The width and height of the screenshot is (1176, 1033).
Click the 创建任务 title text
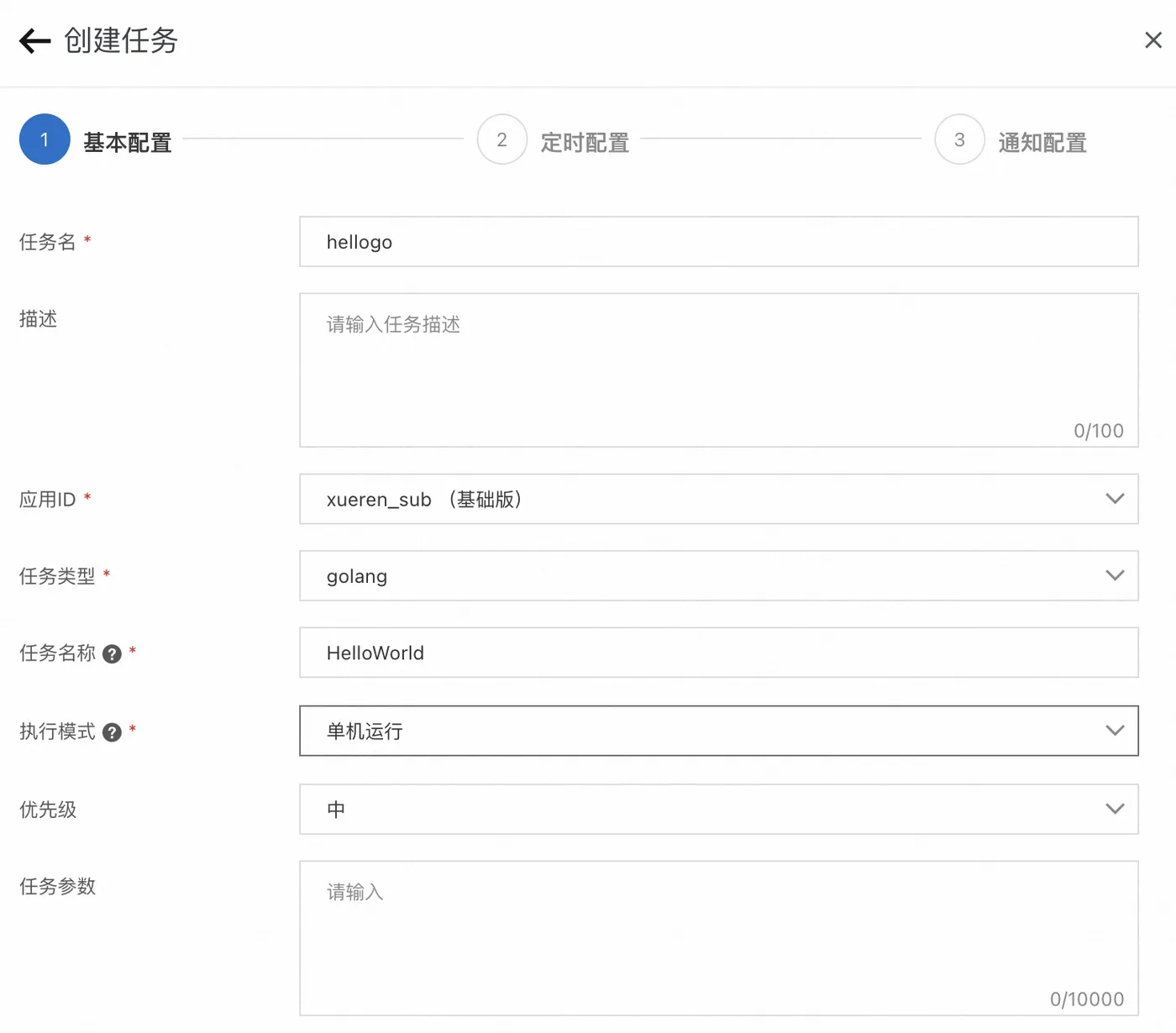121,40
